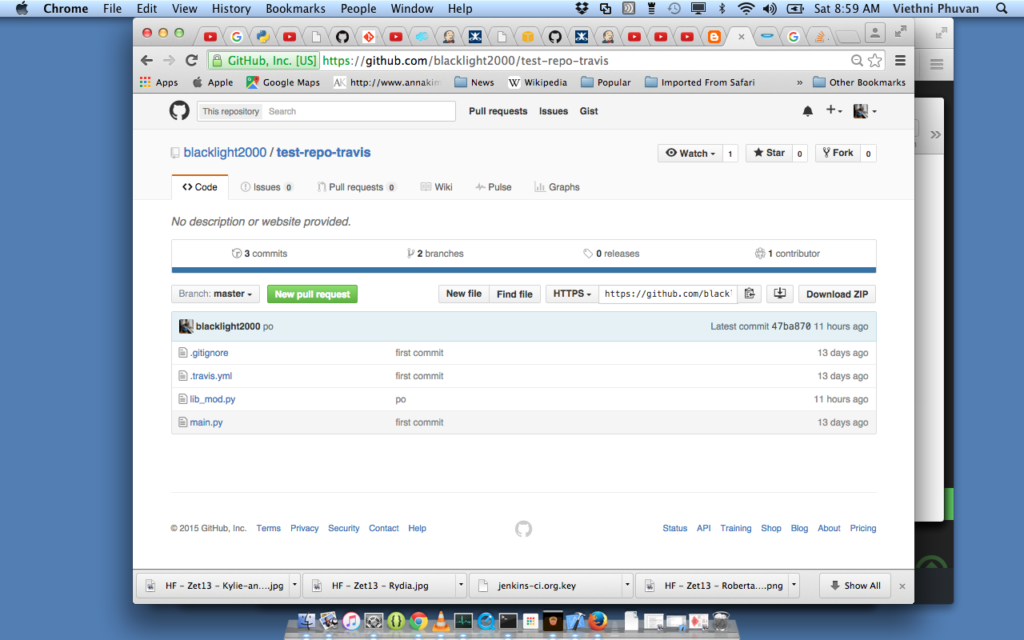
Task: Bookmark this page with the star icon
Action: [x=875, y=61]
